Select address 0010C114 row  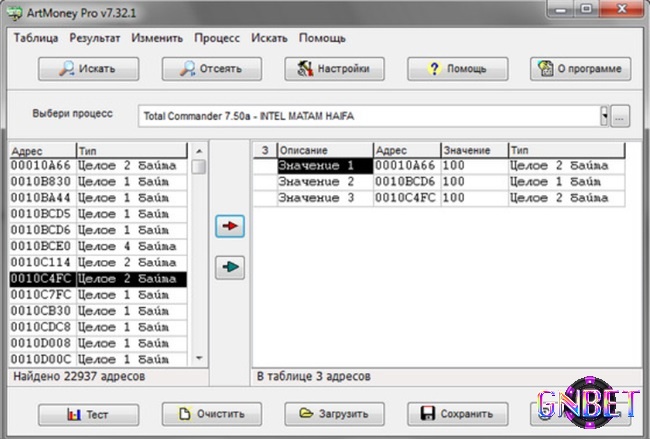pyautogui.click(x=98, y=263)
